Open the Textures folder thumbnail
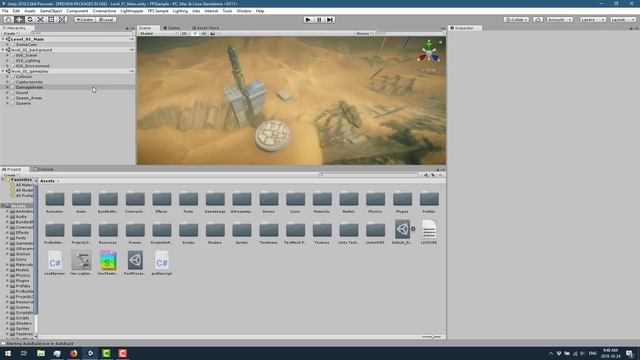Viewport: 640px width, 360px height. pos(322,233)
